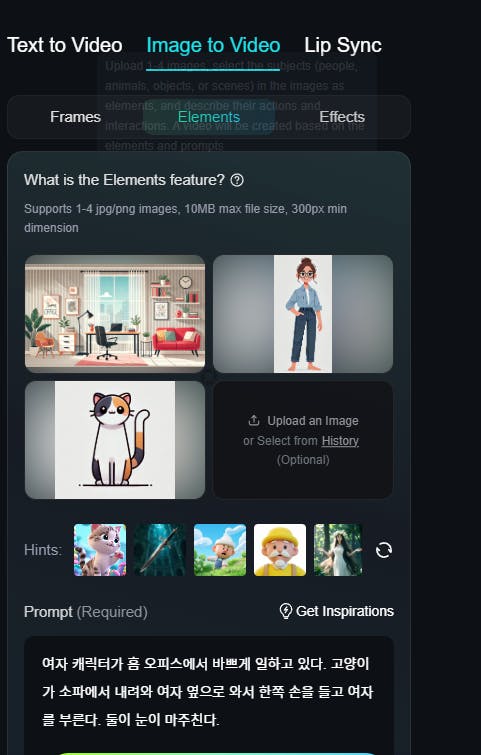Open the Image to Video tab
The image size is (481, 755).
pos(213,45)
